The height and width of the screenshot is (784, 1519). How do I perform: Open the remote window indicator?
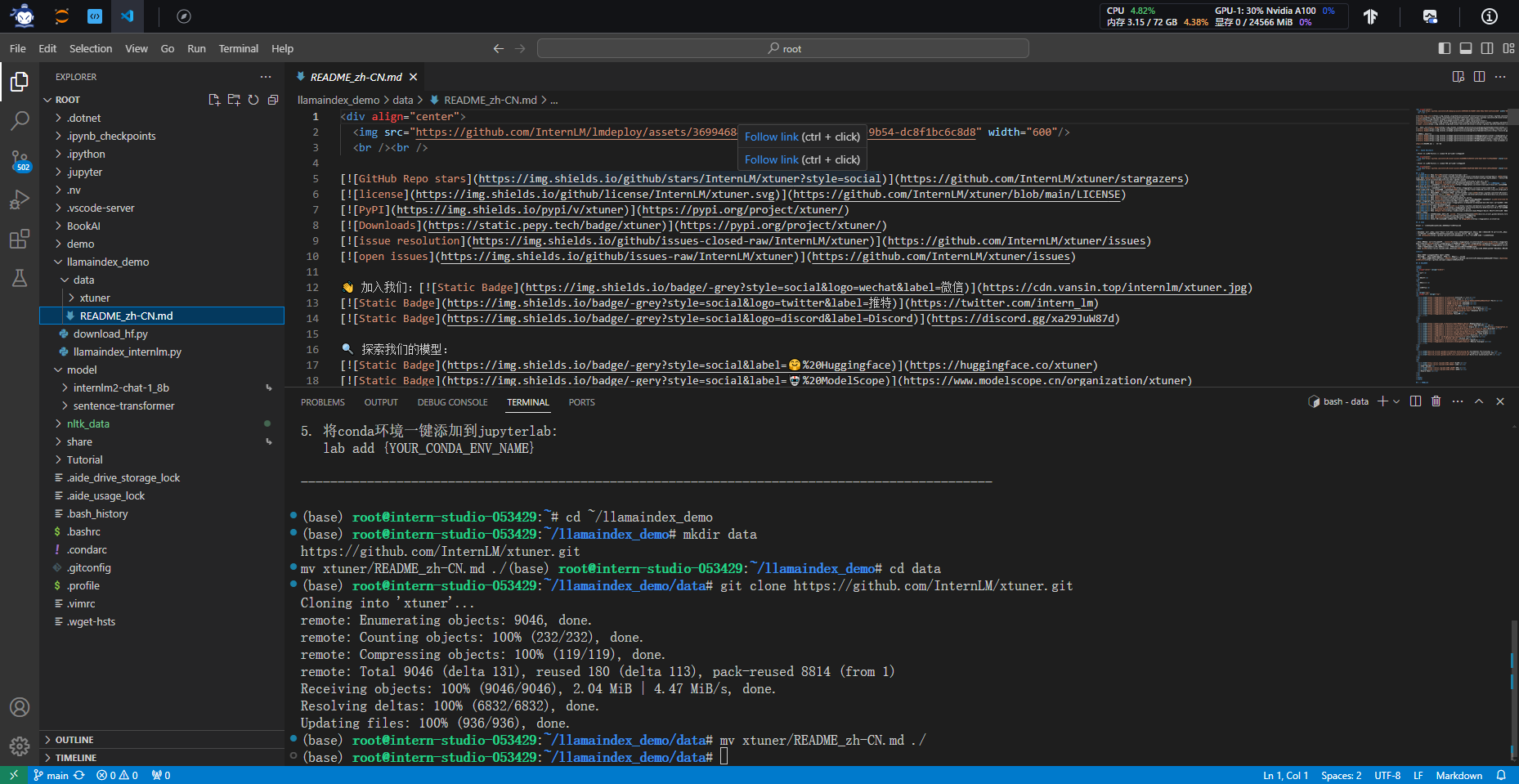pyautogui.click(x=14, y=775)
